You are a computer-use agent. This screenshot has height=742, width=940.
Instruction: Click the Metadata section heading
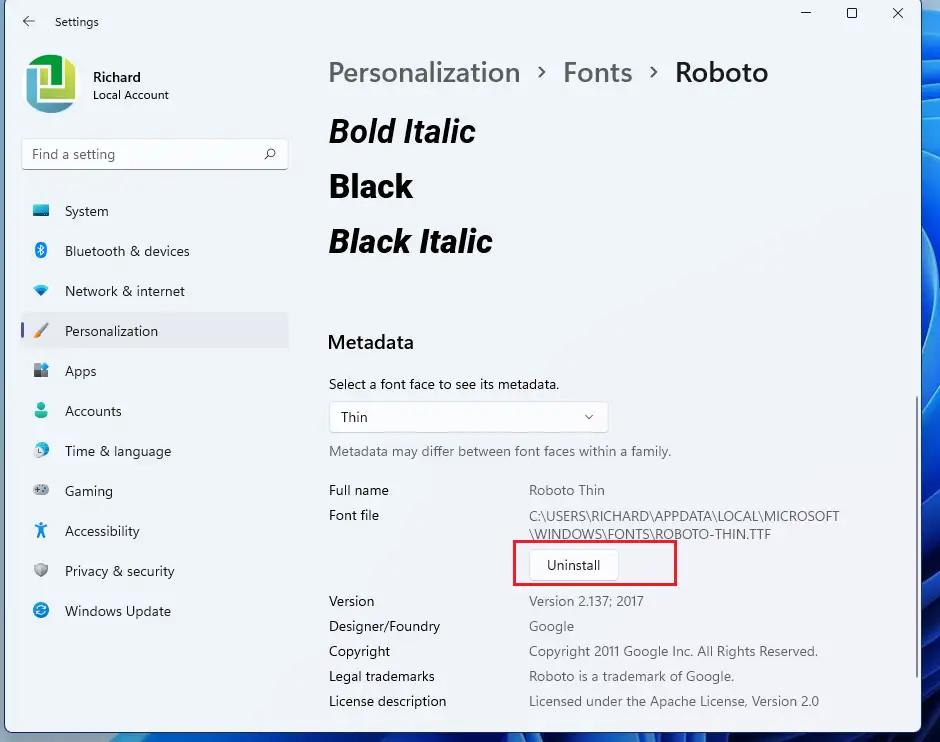coord(370,342)
